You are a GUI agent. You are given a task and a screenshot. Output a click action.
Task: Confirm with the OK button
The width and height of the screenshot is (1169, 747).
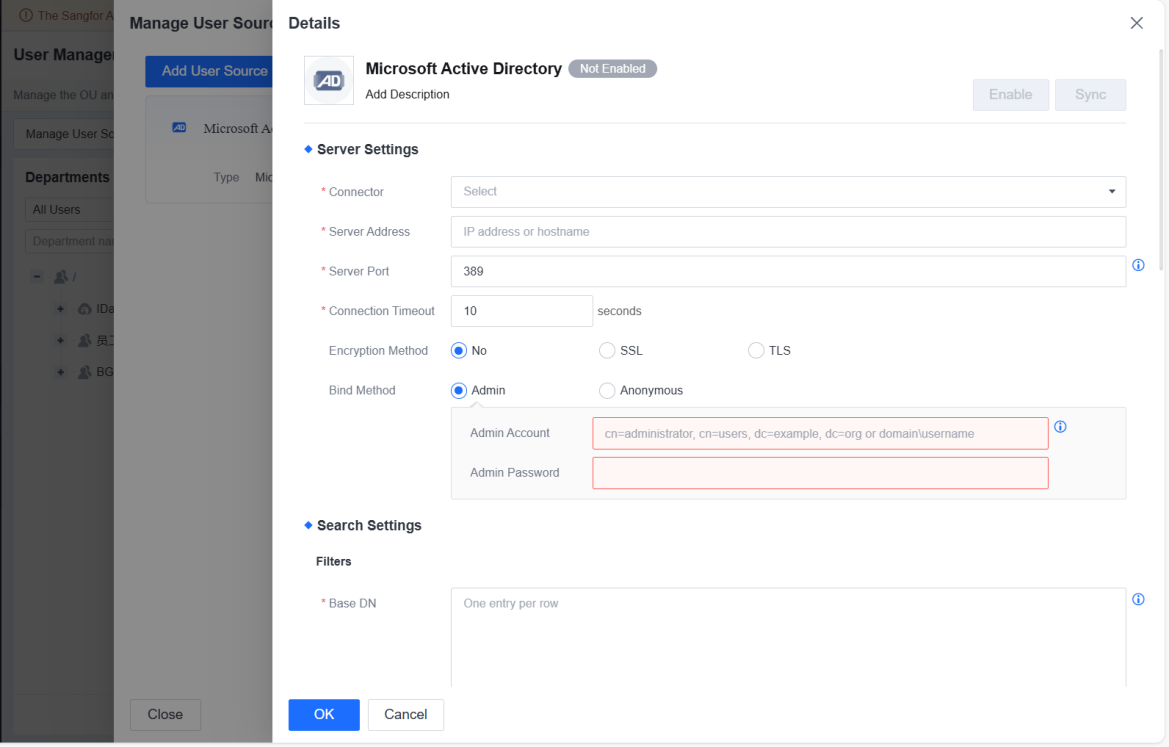(324, 714)
